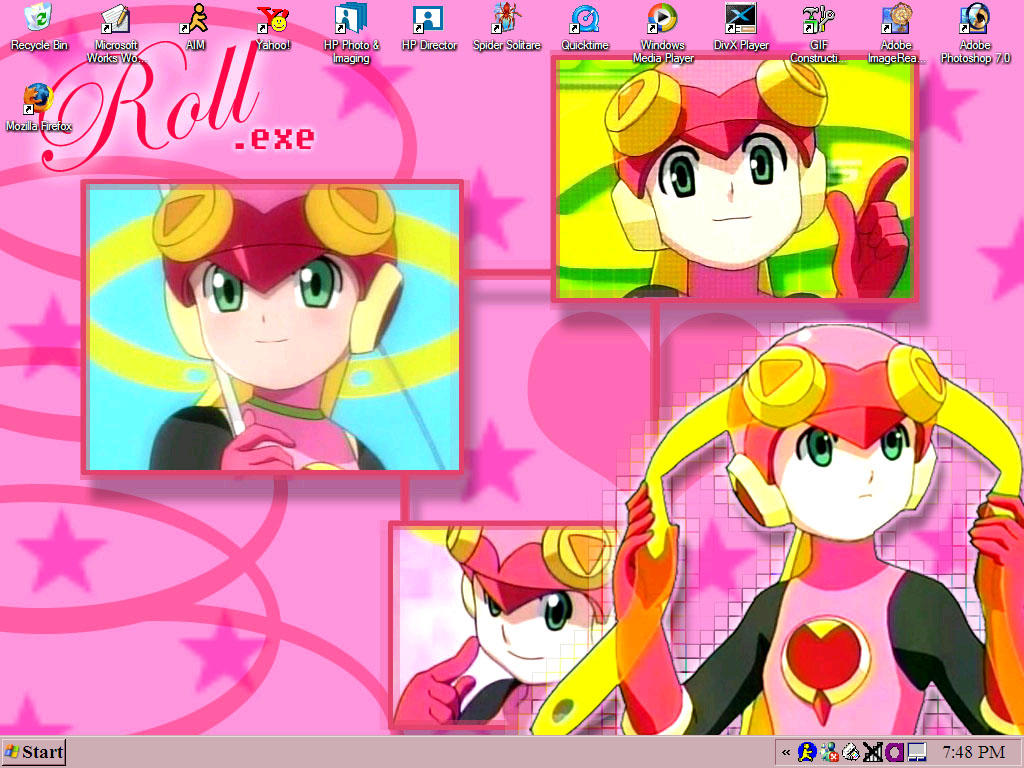Expand the hidden tray icons chevron
The image size is (1024, 768).
(x=787, y=752)
